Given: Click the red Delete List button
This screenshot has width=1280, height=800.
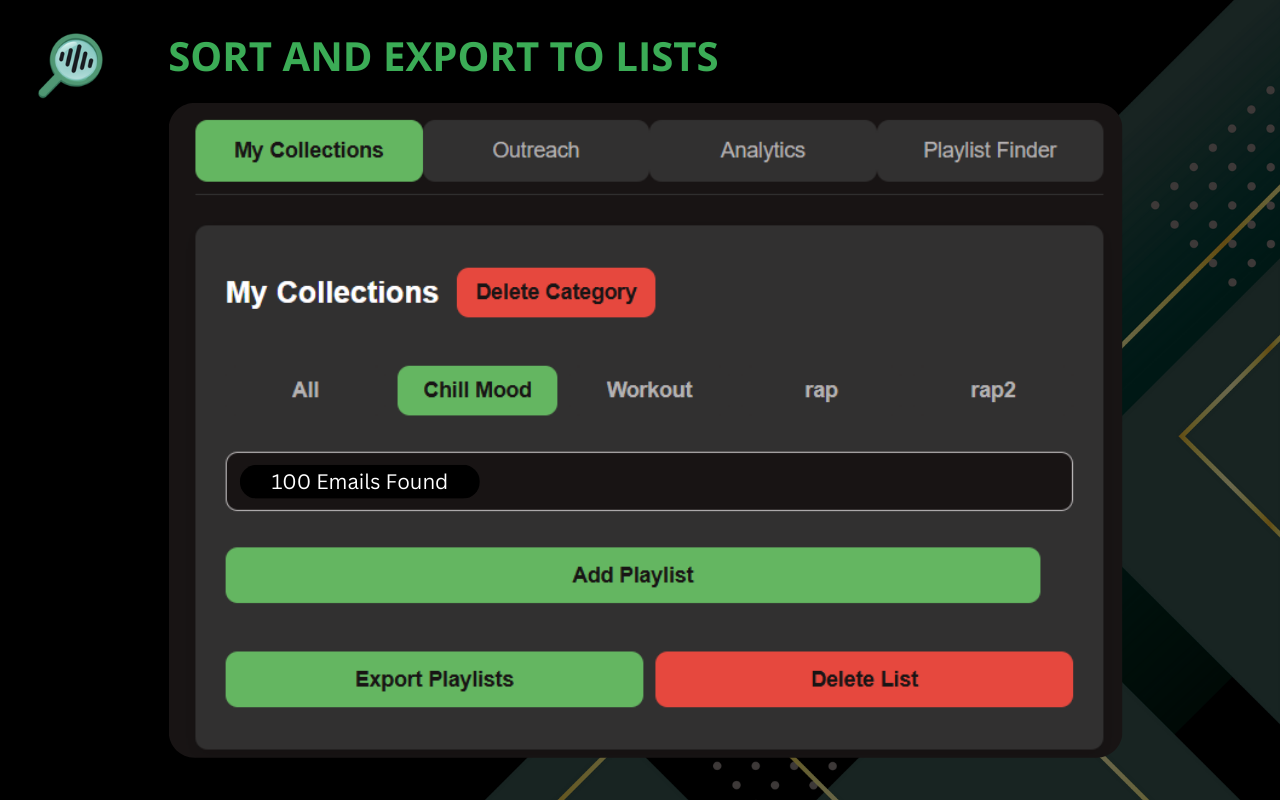Looking at the screenshot, I should (864, 679).
